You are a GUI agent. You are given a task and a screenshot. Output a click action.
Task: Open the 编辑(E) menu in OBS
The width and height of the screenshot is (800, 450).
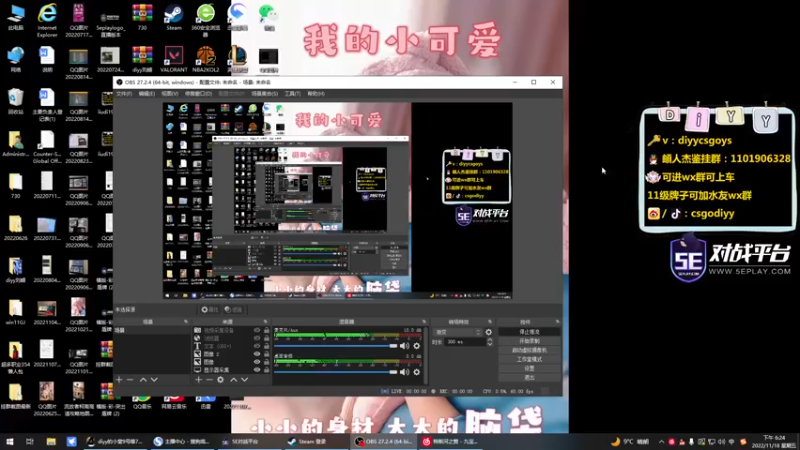pos(147,94)
